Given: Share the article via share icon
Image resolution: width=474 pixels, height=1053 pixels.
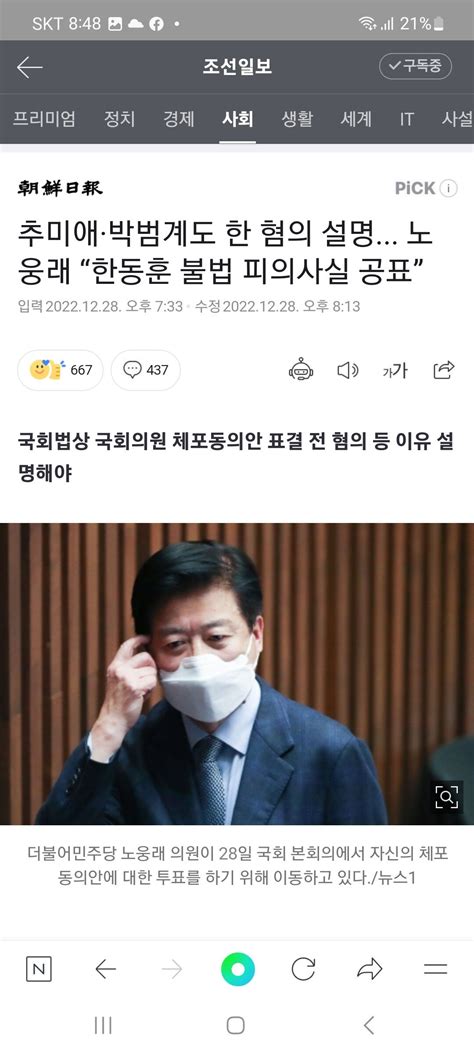Looking at the screenshot, I should coord(444,370).
